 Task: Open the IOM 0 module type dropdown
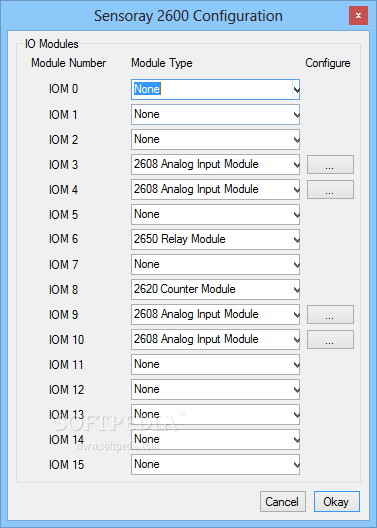point(215,89)
